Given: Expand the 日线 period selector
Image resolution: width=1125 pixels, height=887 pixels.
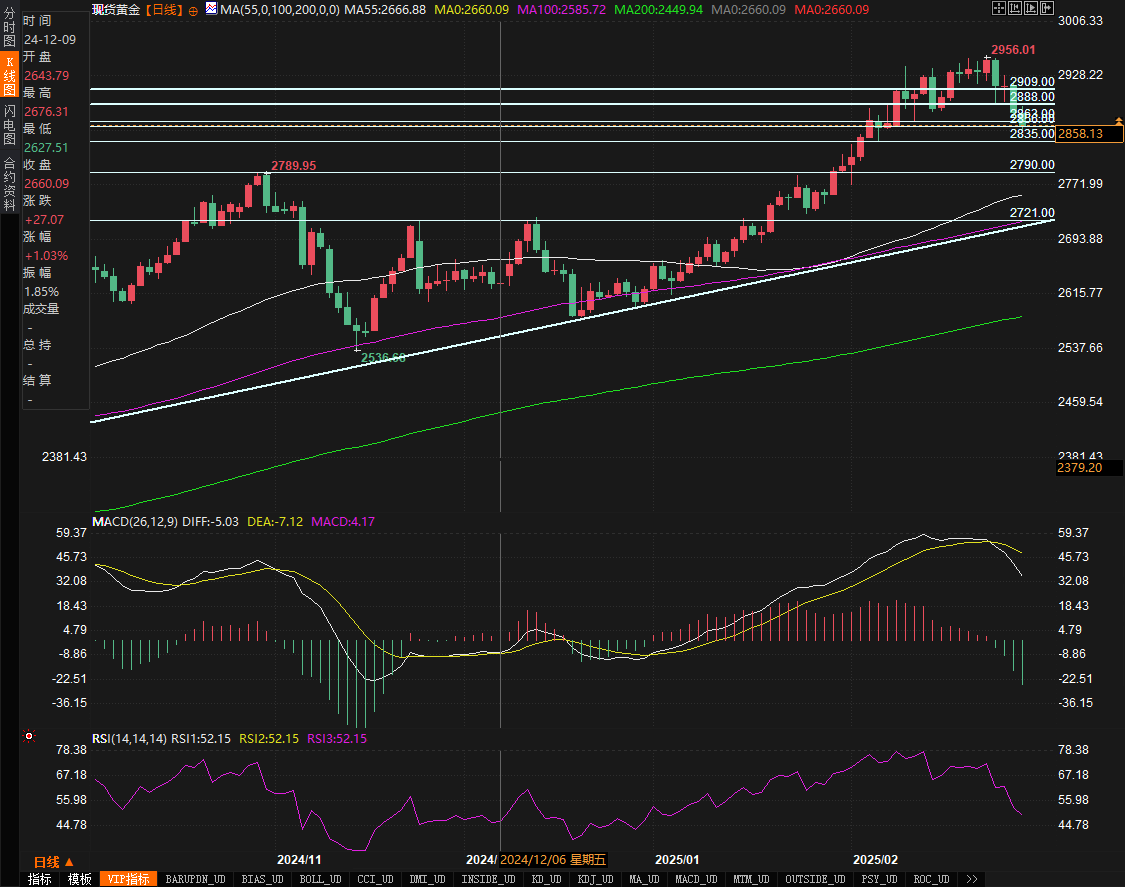Looking at the screenshot, I should [53, 861].
